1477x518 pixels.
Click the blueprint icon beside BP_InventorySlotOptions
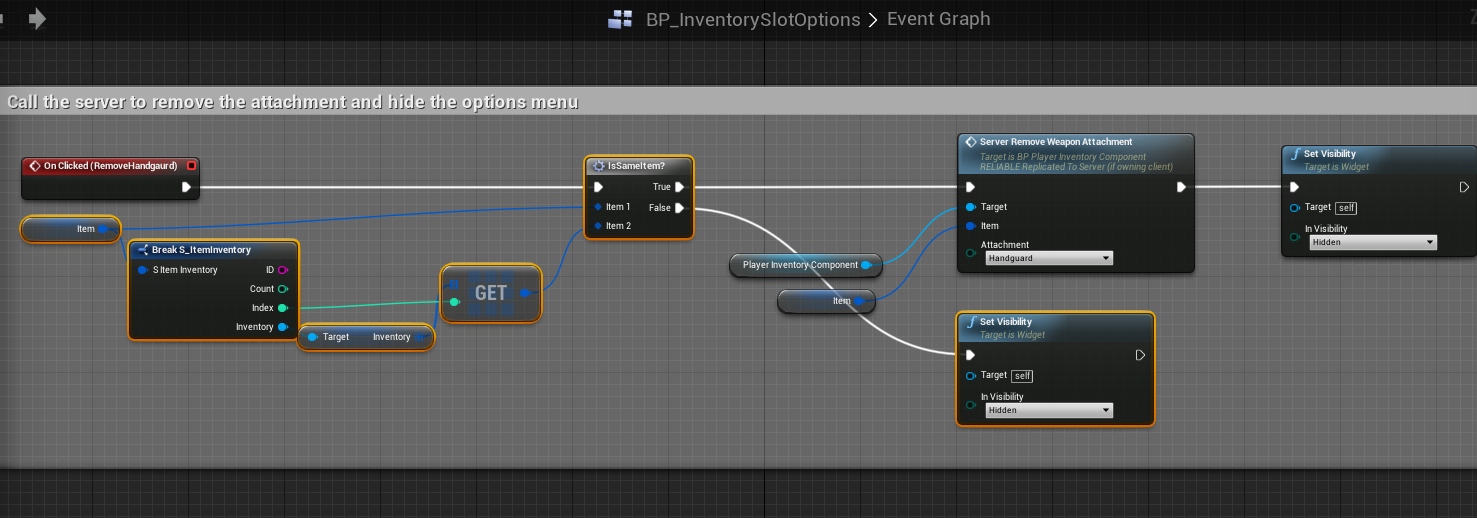(620, 20)
